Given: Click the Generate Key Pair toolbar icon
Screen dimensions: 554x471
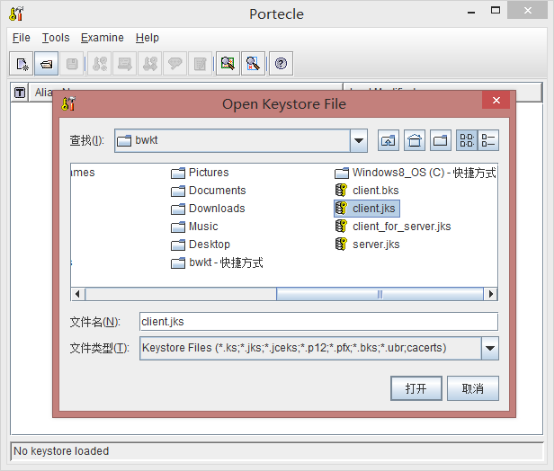Looking at the screenshot, I should [100, 64].
